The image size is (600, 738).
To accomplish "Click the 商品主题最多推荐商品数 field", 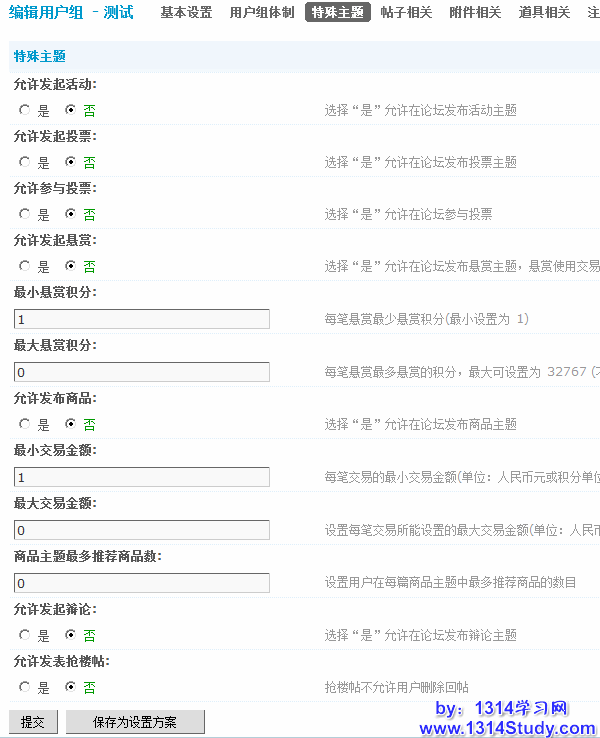I will pyautogui.click(x=142, y=583).
